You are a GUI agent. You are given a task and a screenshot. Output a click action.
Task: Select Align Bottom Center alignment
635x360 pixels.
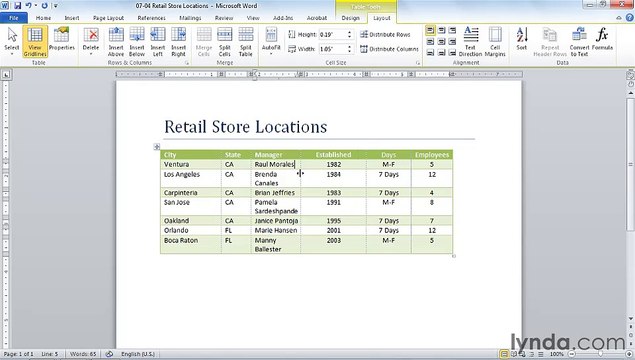pos(441,53)
